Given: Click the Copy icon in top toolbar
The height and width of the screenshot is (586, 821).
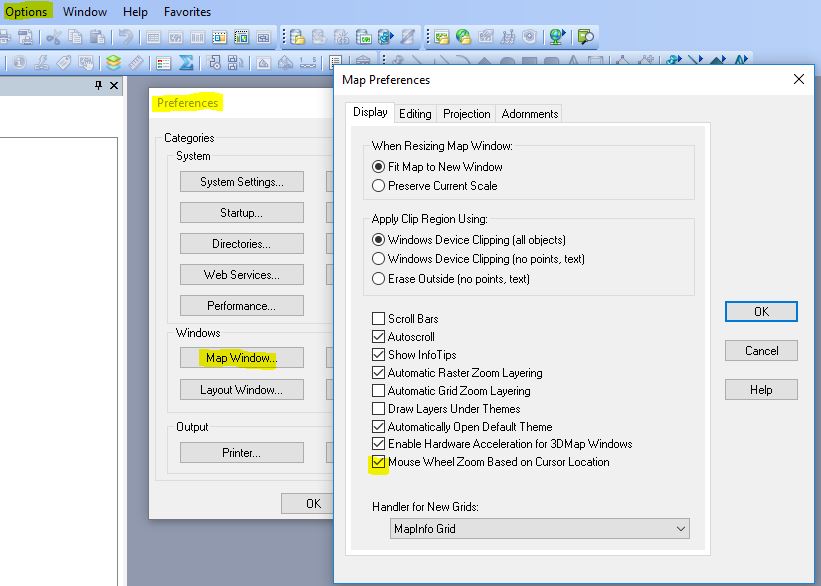Looking at the screenshot, I should [x=75, y=37].
